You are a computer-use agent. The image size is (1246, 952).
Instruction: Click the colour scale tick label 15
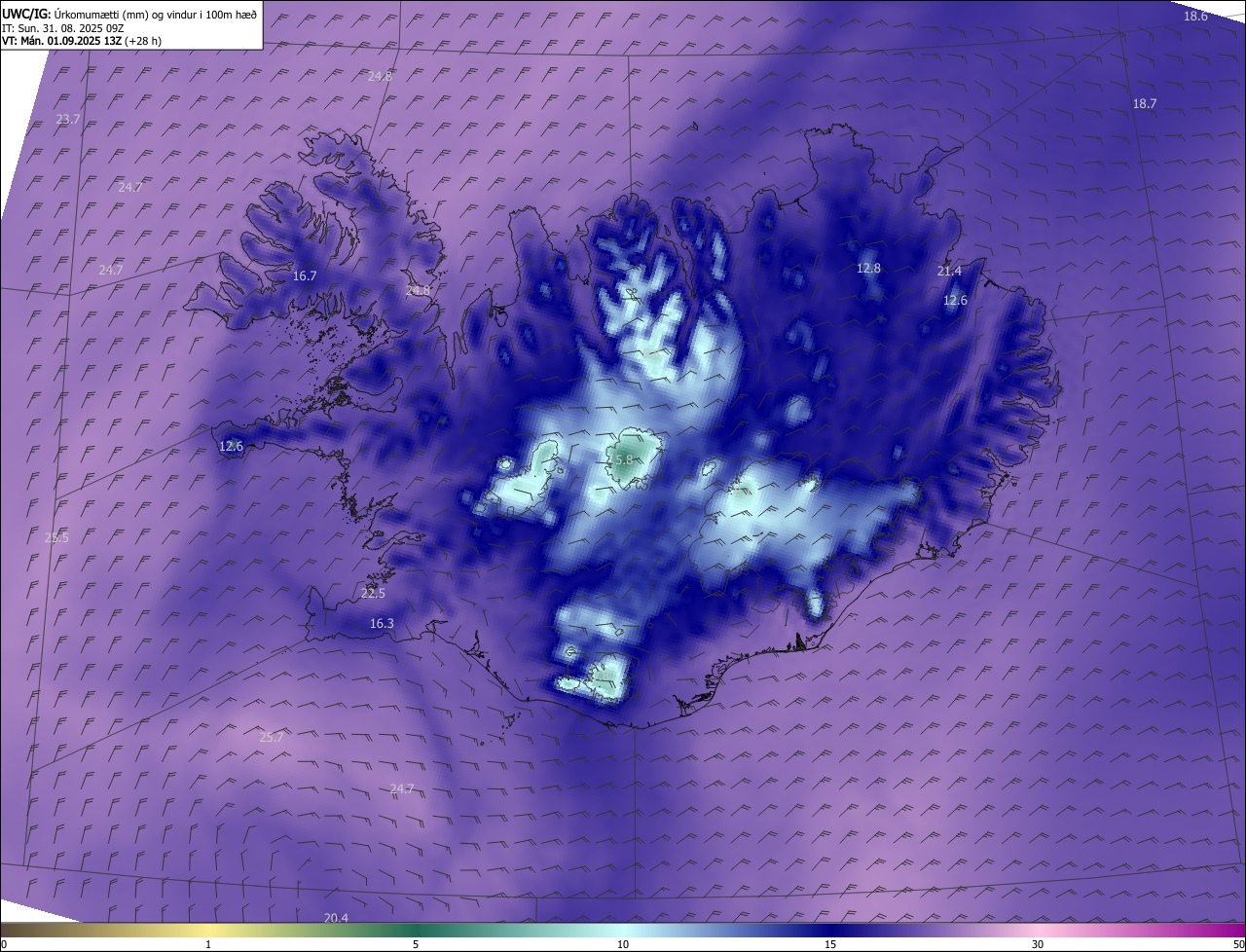click(830, 944)
